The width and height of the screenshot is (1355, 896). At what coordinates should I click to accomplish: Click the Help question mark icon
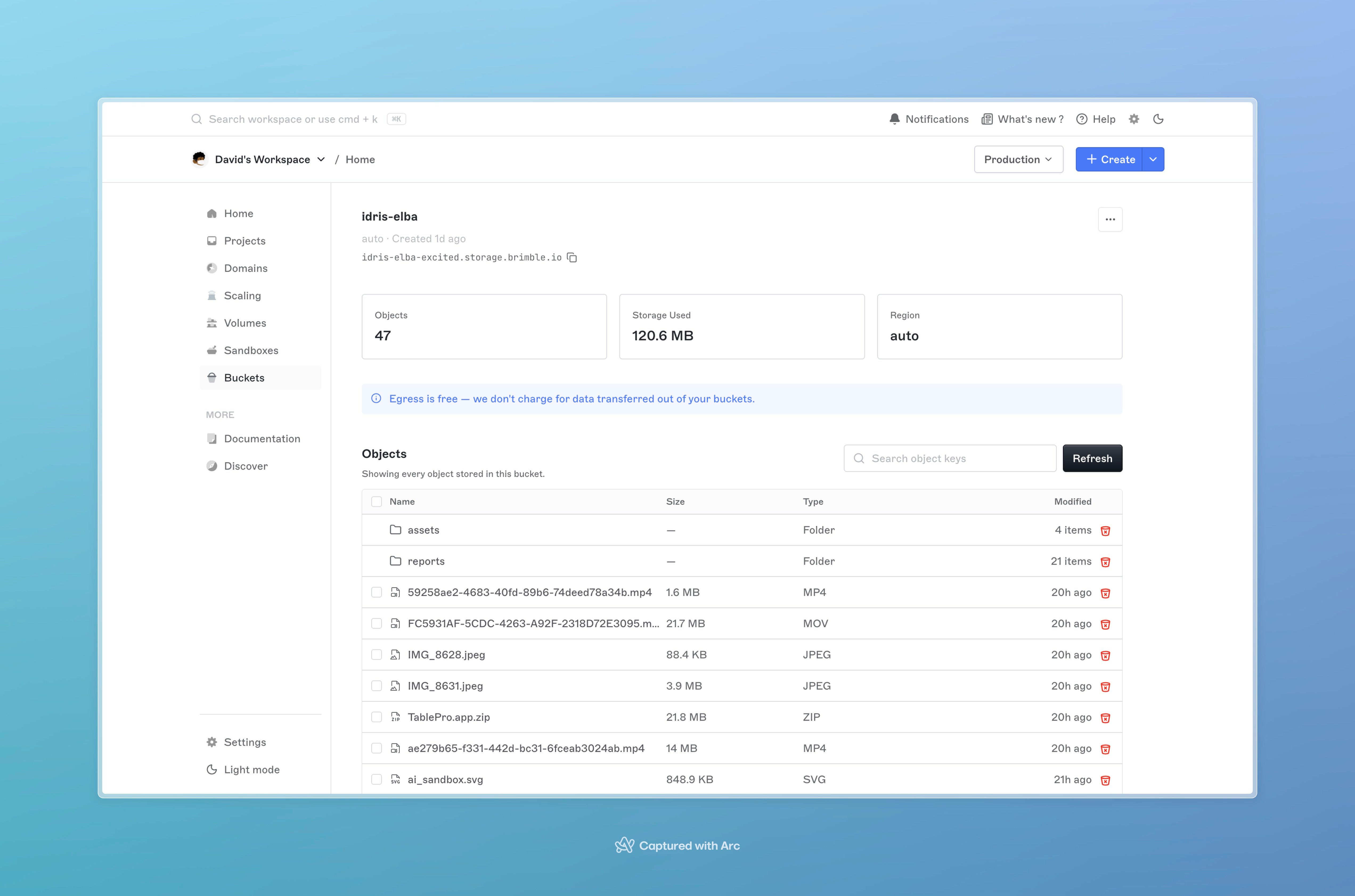(1082, 119)
